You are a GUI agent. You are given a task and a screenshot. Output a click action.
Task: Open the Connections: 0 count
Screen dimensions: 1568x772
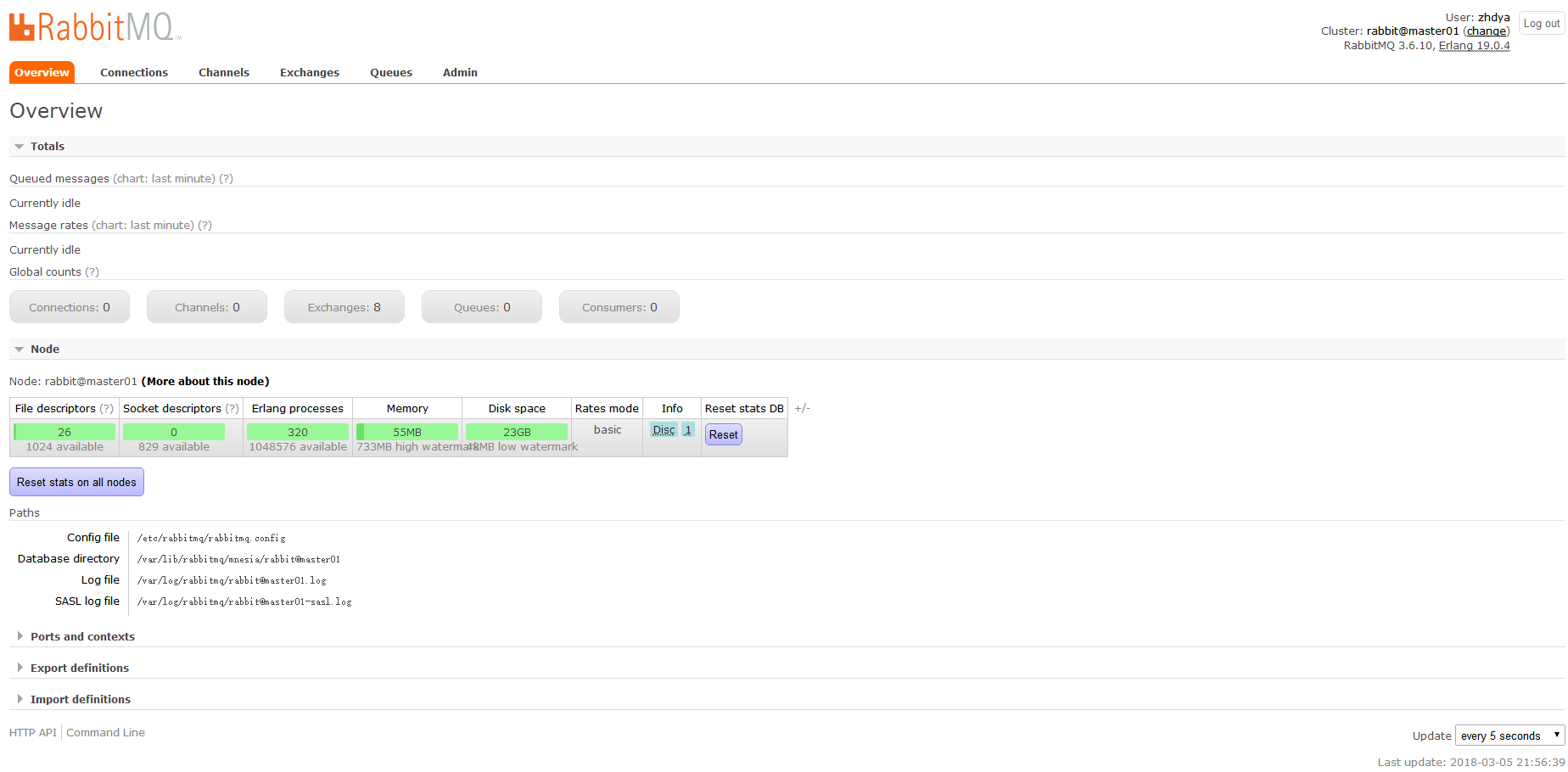[x=70, y=307]
